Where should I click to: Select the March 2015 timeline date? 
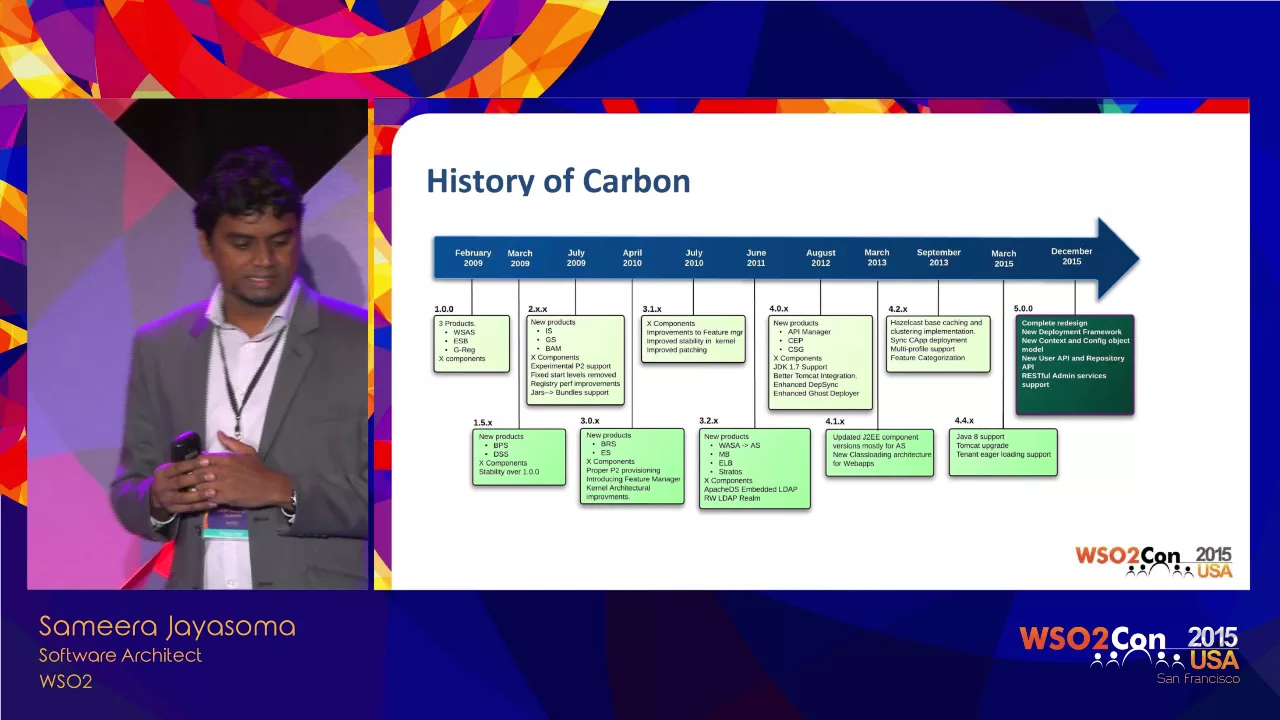(x=1004, y=258)
